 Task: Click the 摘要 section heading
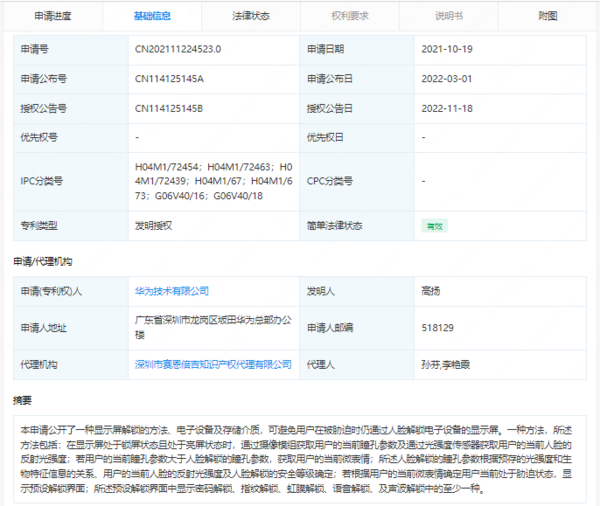point(23,401)
